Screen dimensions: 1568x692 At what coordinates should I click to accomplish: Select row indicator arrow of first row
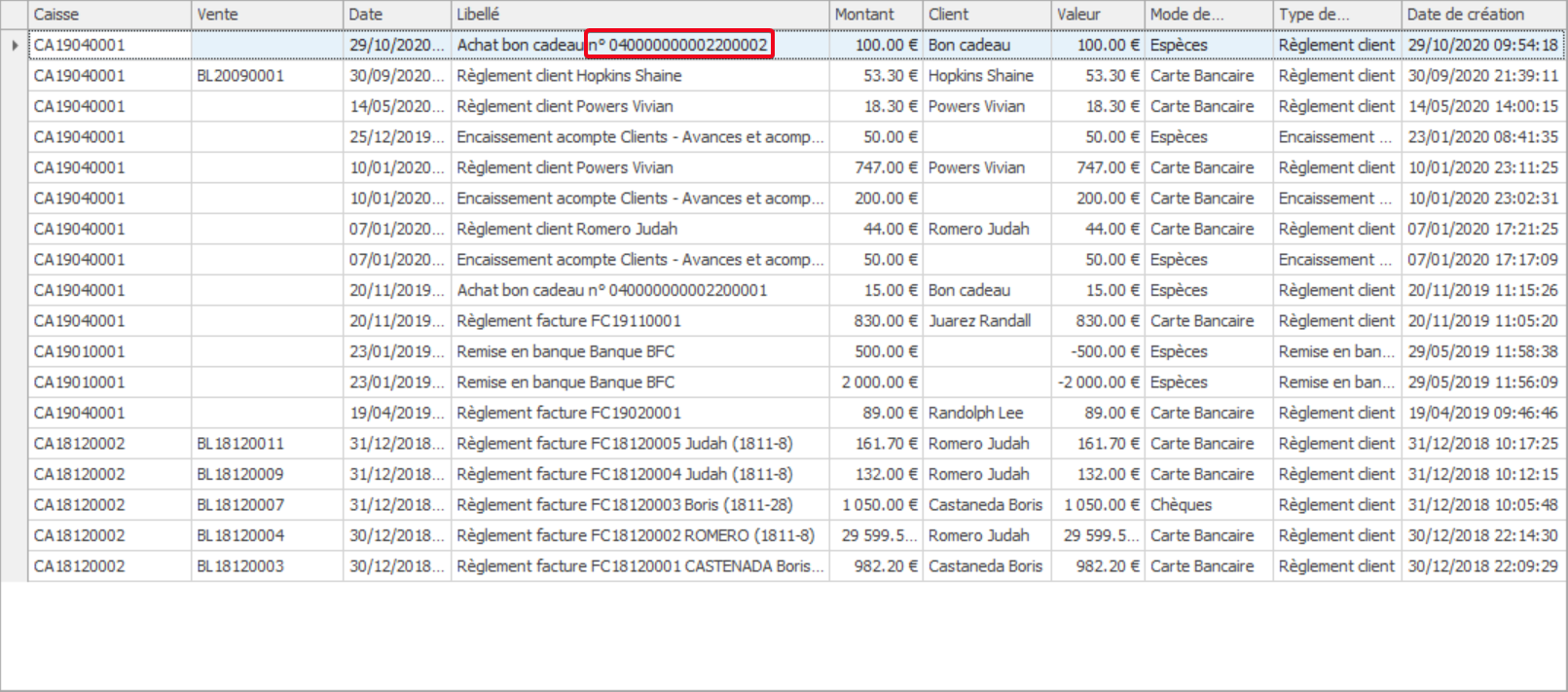[15, 45]
